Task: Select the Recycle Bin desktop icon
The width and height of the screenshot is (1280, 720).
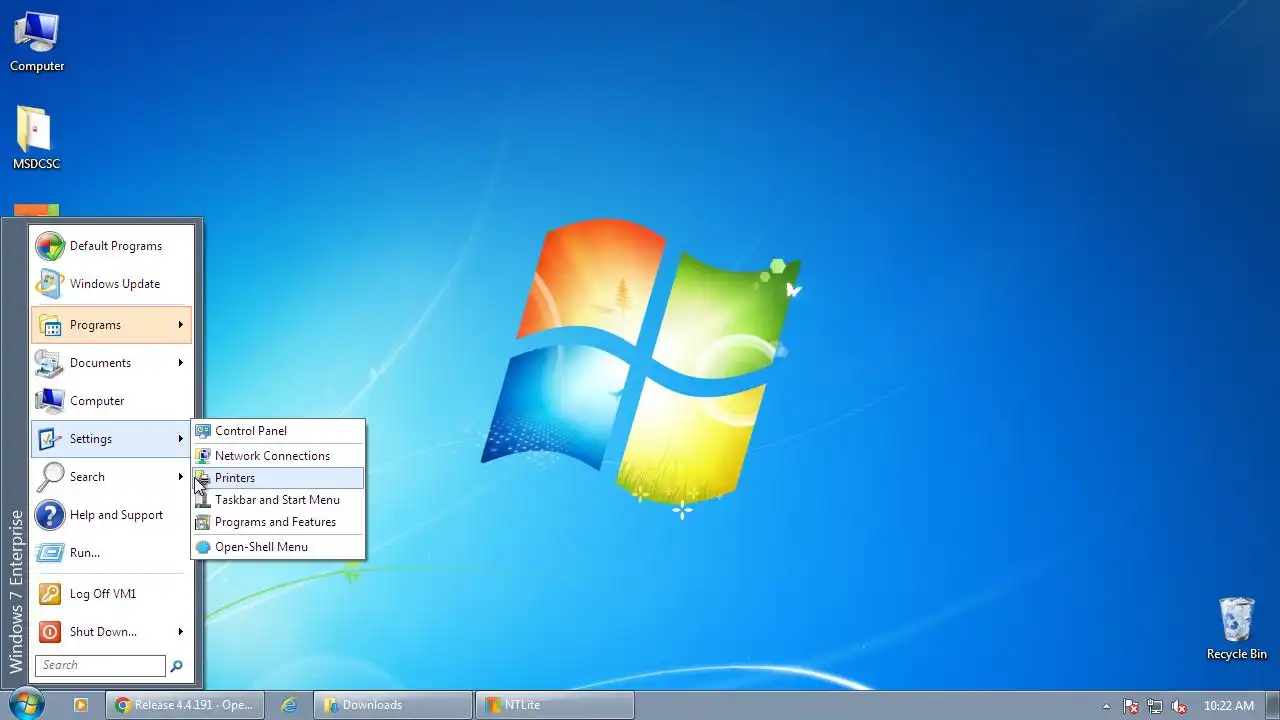Action: tap(1237, 629)
